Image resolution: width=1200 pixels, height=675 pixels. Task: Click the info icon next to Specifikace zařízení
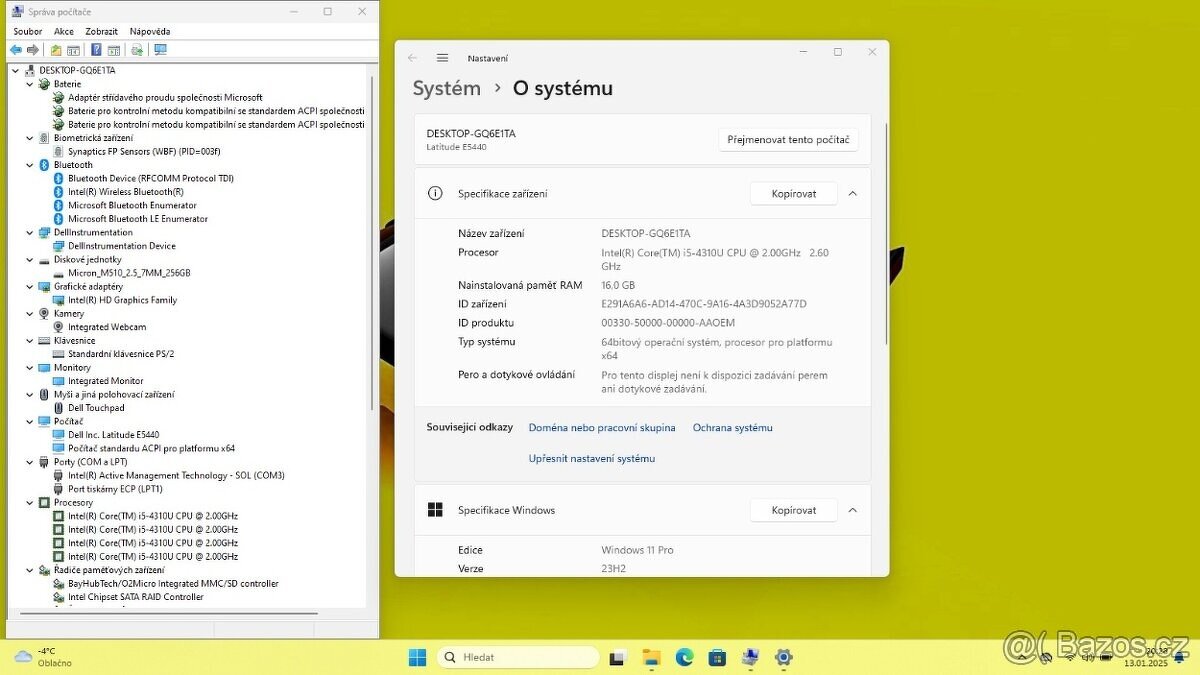click(x=434, y=193)
